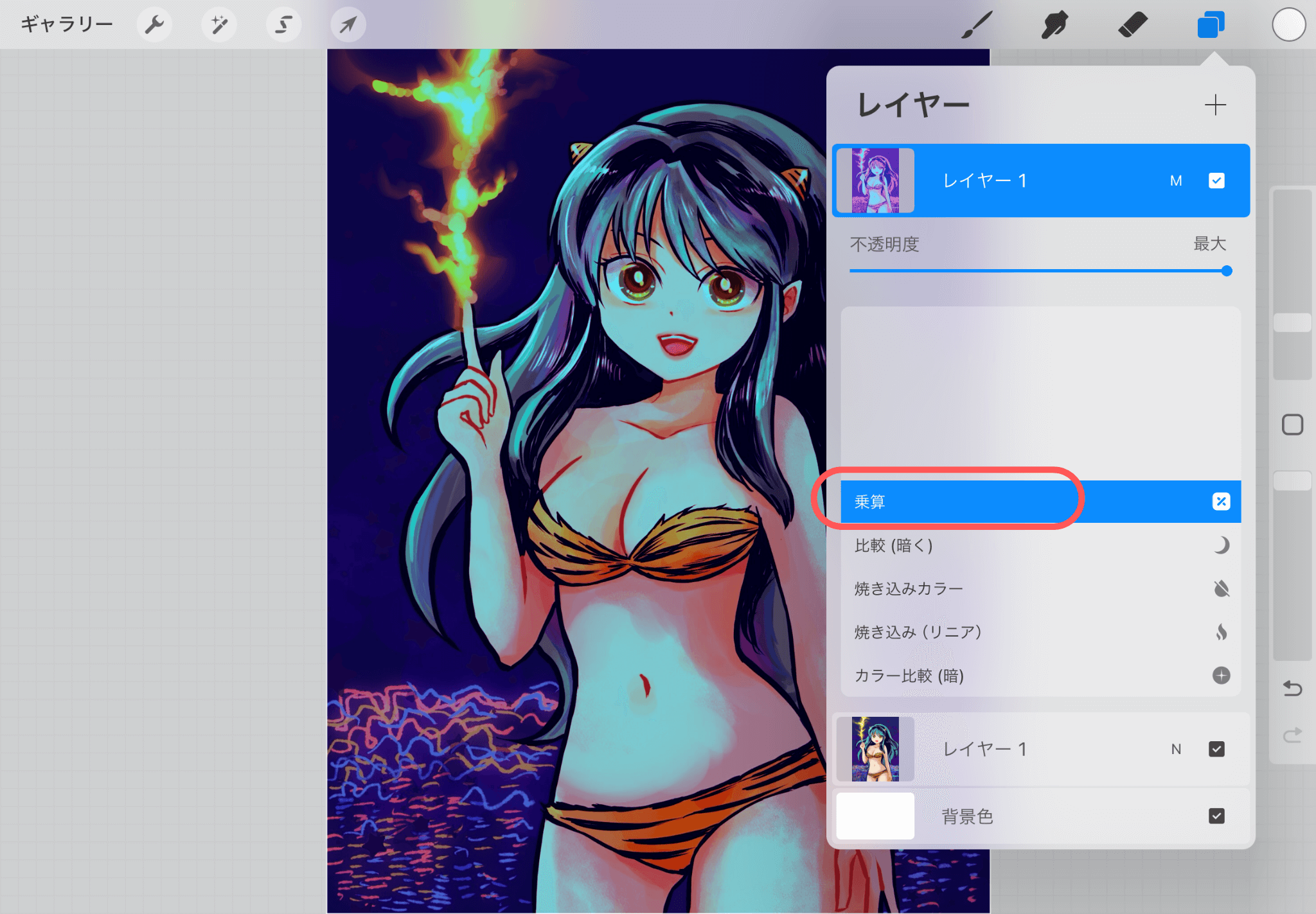Viewport: 1316px width, 914px height.
Task: Open the white color swatch circle
Action: pos(1288,25)
